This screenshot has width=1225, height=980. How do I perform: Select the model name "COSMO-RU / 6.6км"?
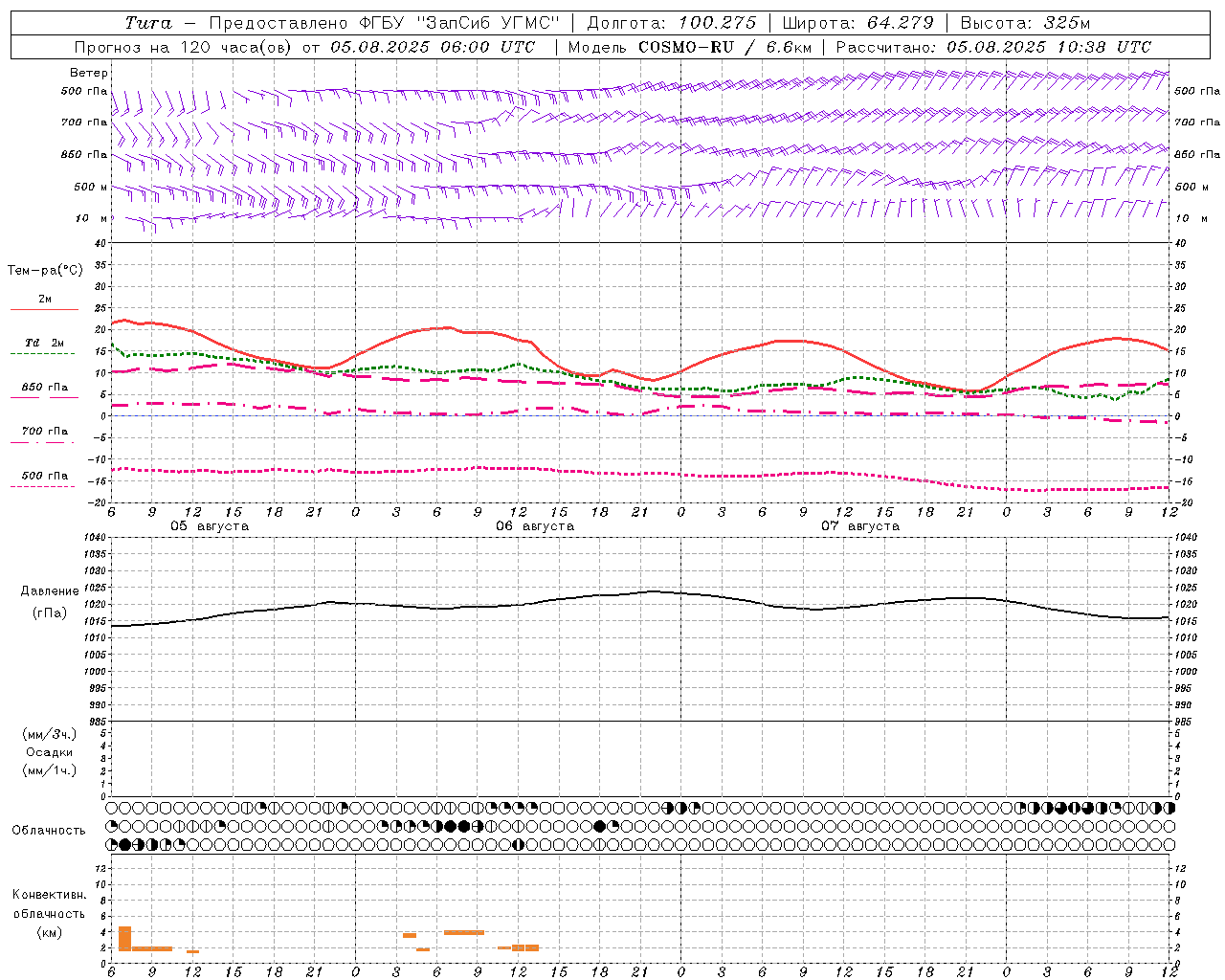click(724, 47)
